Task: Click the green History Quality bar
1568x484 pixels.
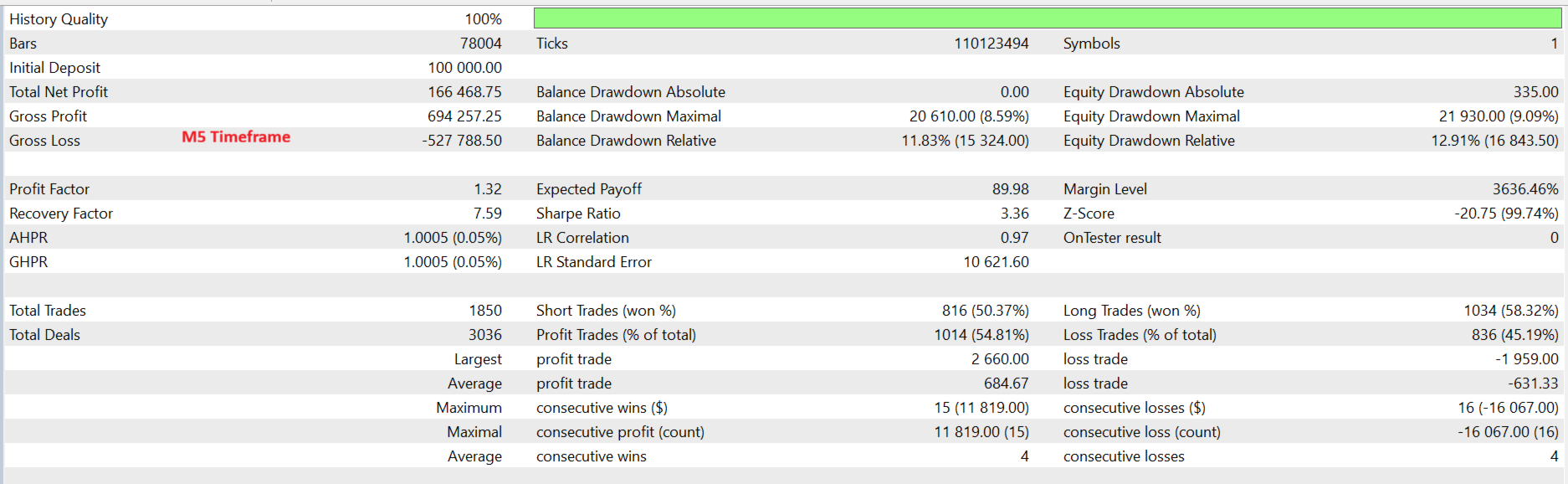Action: pos(1047,18)
